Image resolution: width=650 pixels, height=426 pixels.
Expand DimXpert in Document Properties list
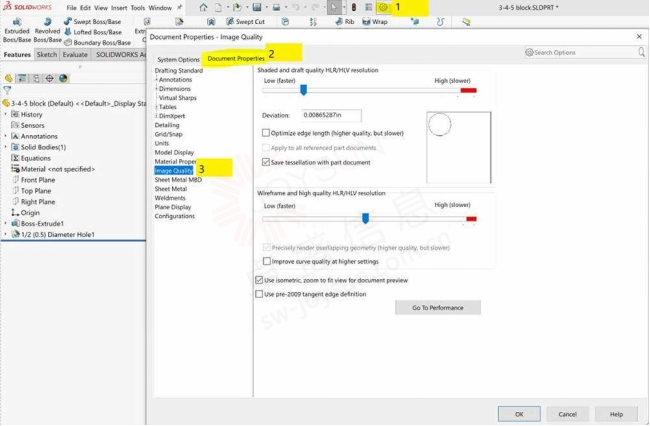157,116
